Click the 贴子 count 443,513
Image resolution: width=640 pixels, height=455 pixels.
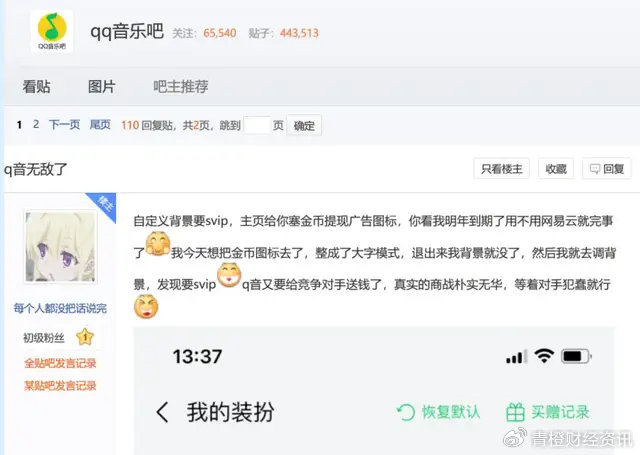(299, 33)
